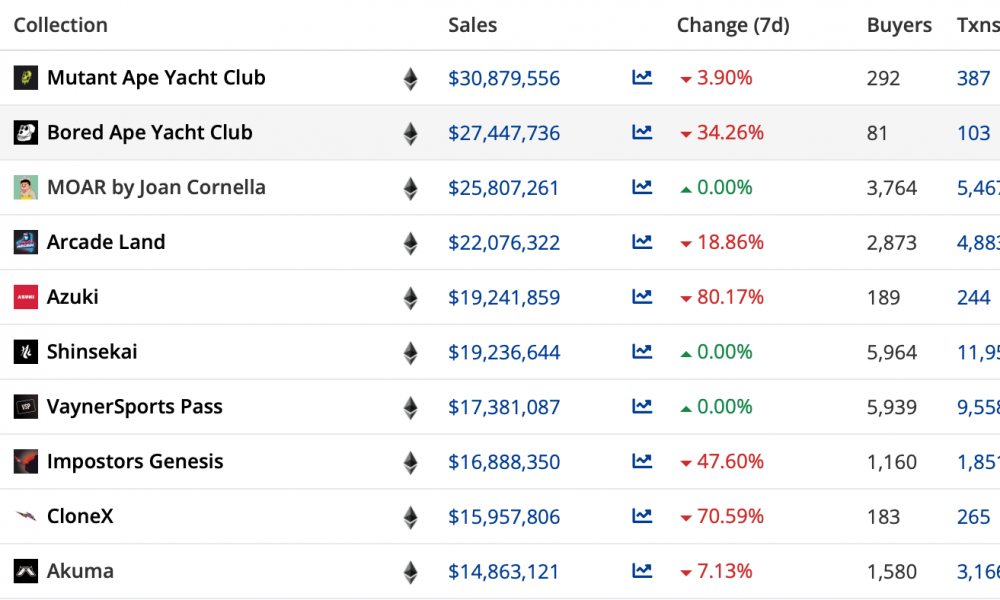The image size is (1000, 600).
Task: Open VaynerSports Pass collection
Action: pyautogui.click(x=135, y=407)
